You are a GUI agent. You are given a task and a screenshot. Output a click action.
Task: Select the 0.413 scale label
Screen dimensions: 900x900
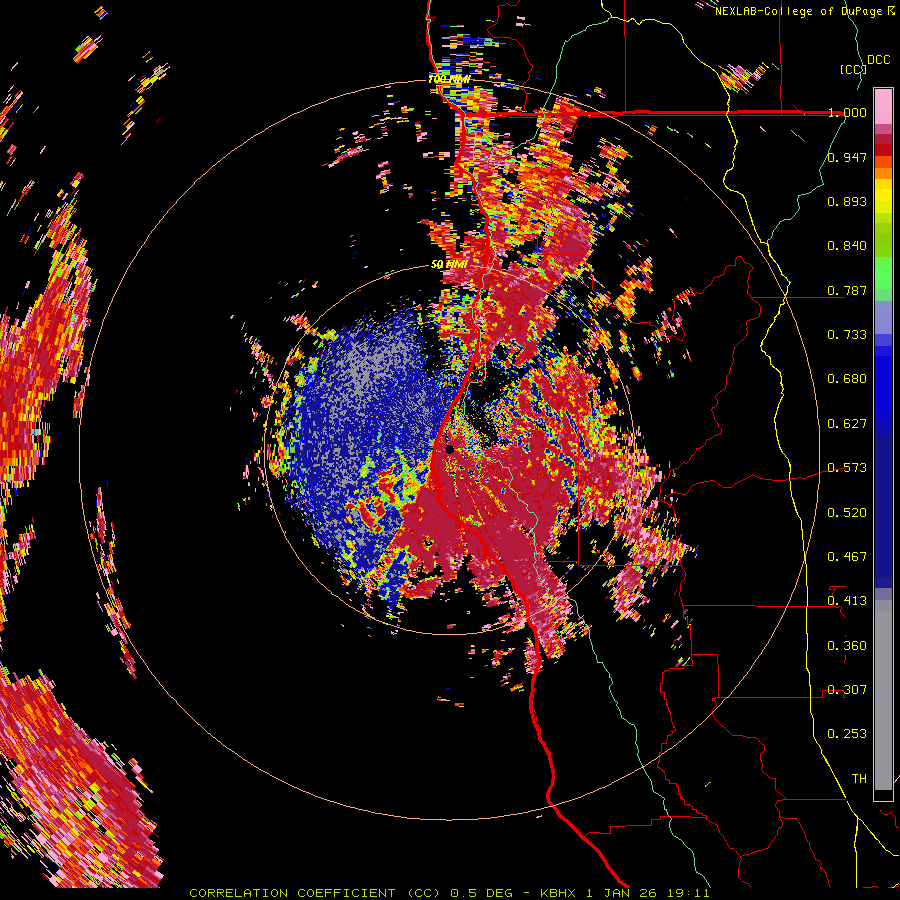tap(847, 601)
